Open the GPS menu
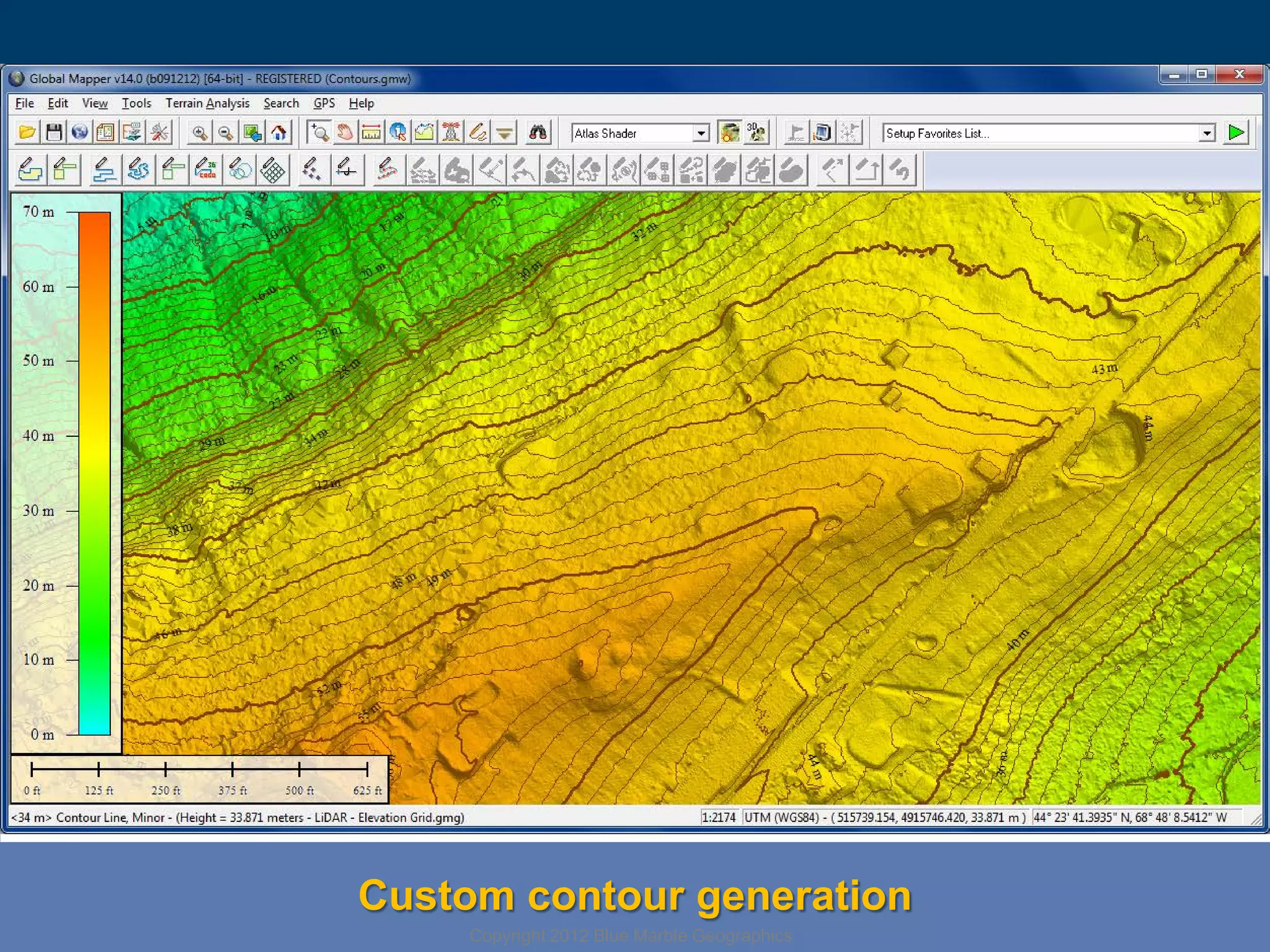Image resolution: width=1270 pixels, height=952 pixels. [324, 104]
